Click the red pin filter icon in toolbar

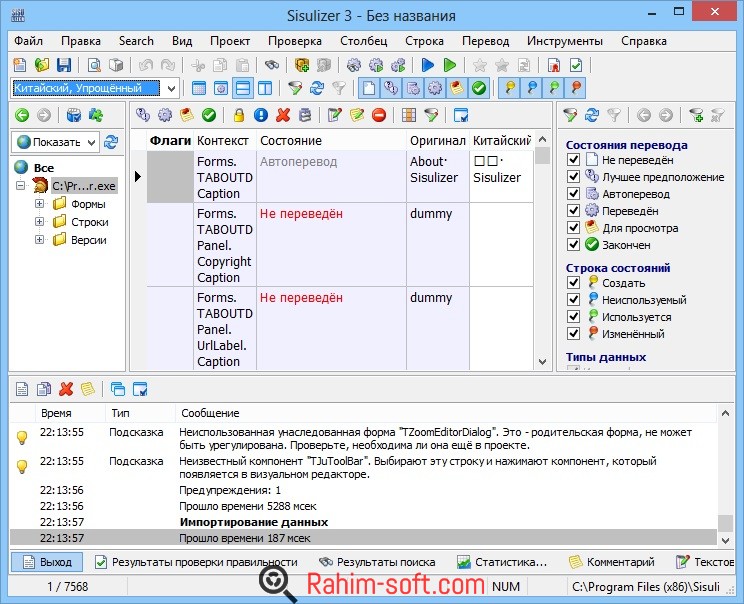(576, 88)
